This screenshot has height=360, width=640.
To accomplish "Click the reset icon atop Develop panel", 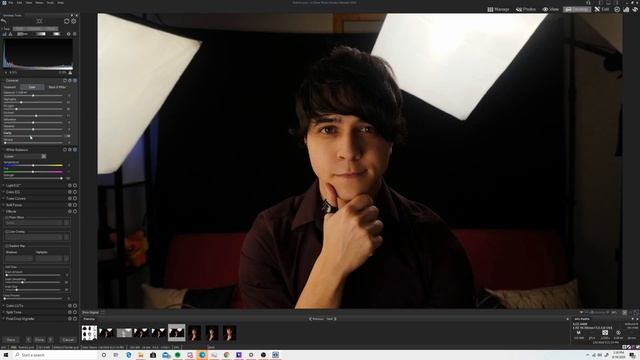I will pos(67,21).
